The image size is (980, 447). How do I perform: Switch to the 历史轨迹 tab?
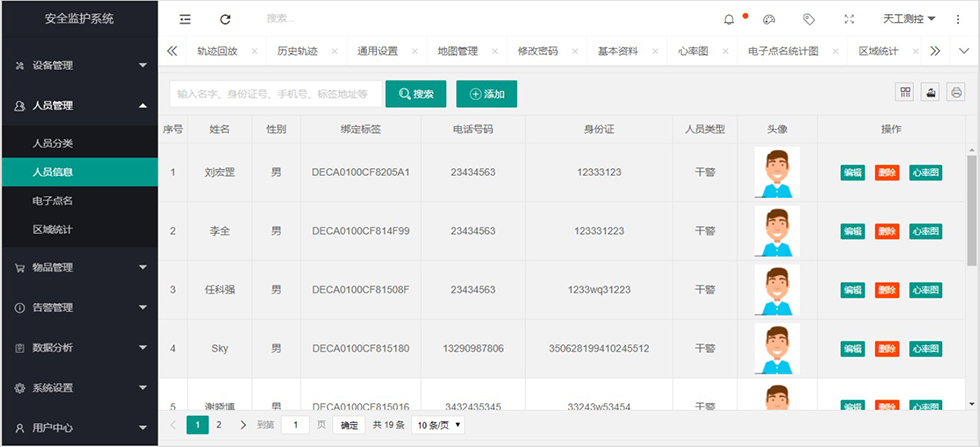point(298,52)
